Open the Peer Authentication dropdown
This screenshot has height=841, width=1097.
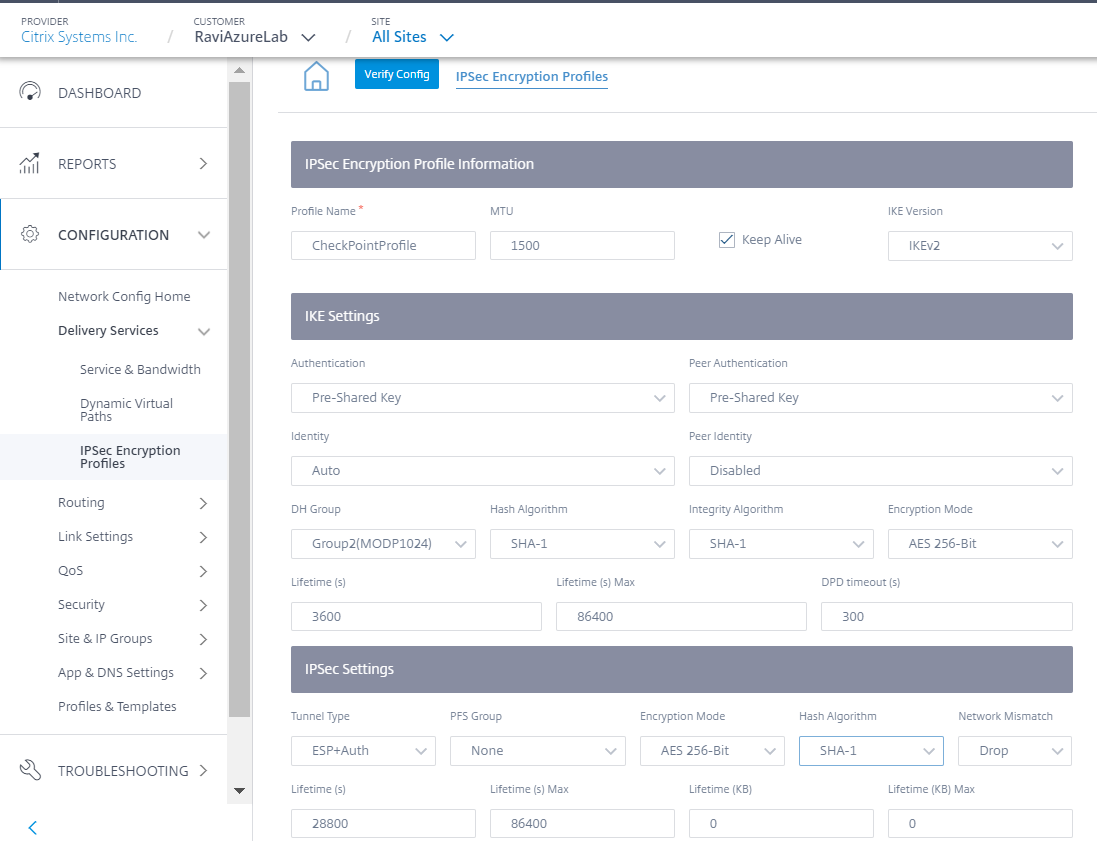coord(881,397)
